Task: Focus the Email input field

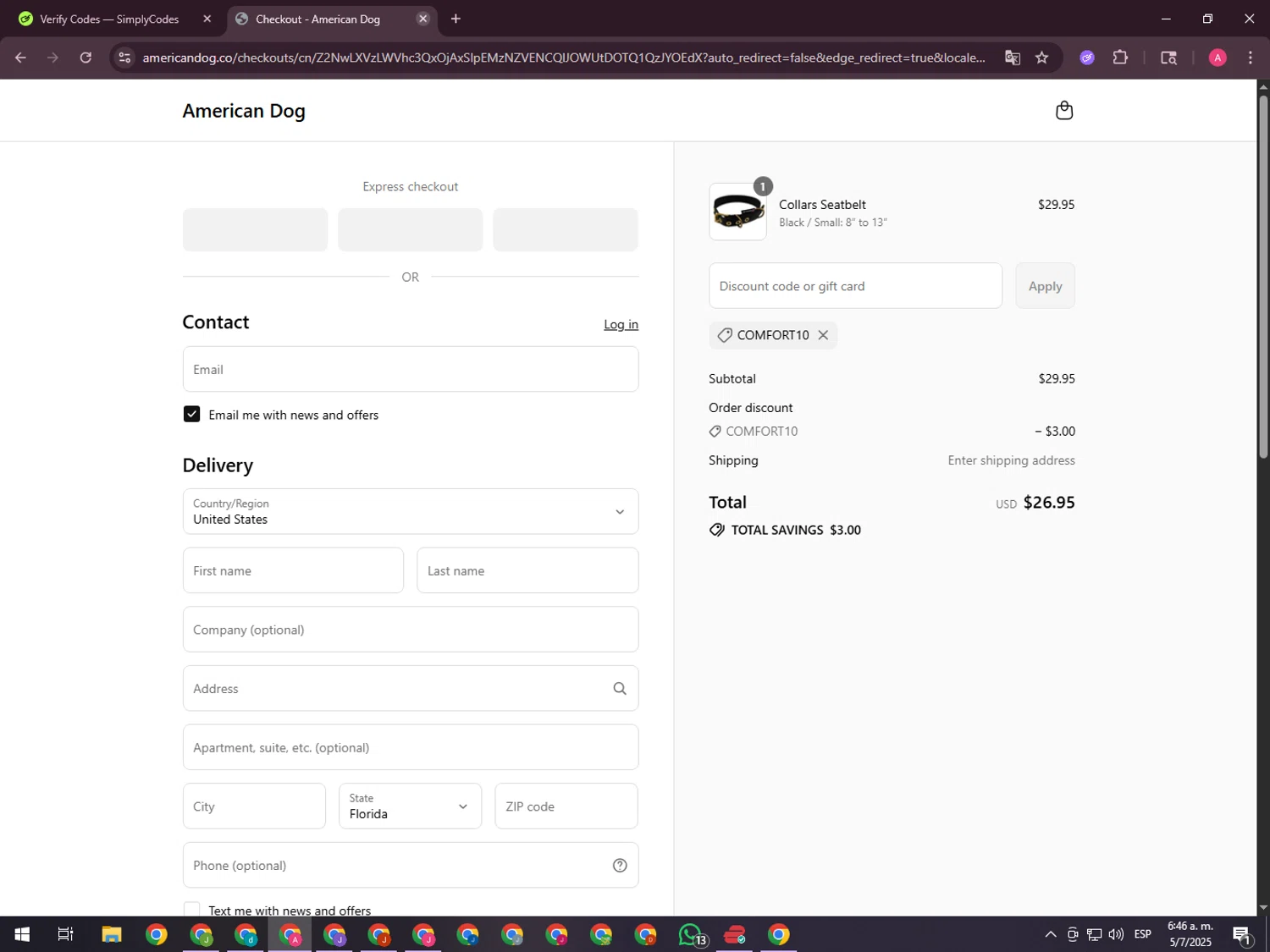Action: coord(411,369)
